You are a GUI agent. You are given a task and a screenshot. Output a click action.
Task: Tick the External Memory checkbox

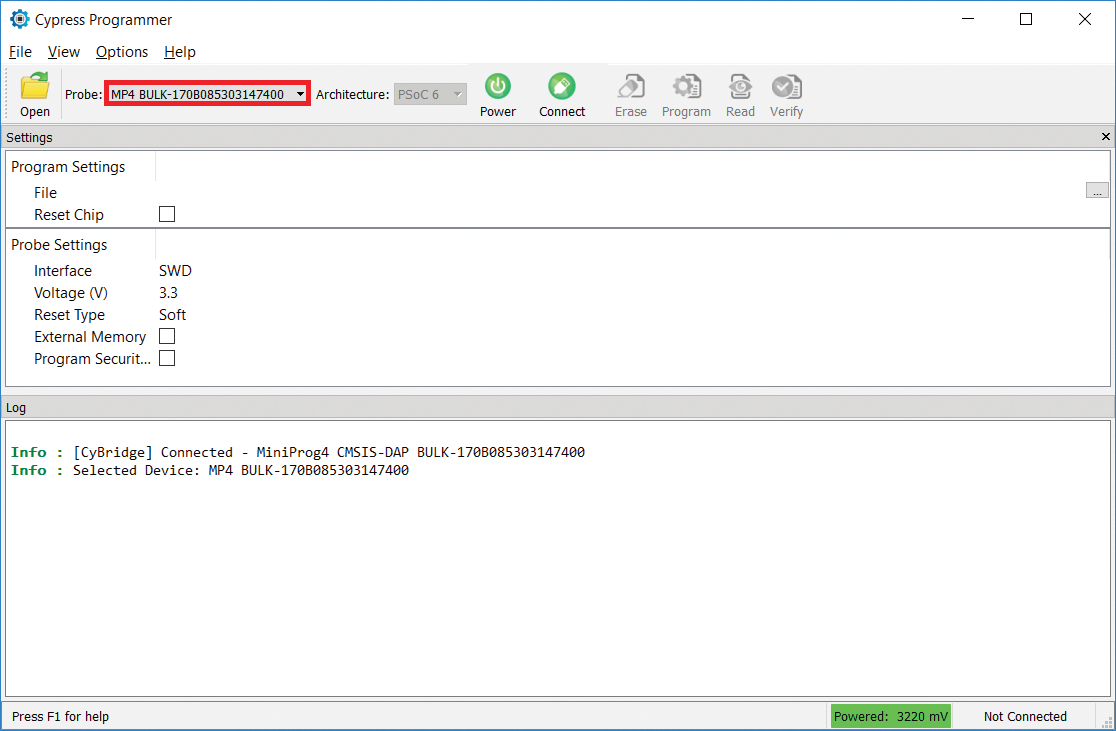point(167,336)
